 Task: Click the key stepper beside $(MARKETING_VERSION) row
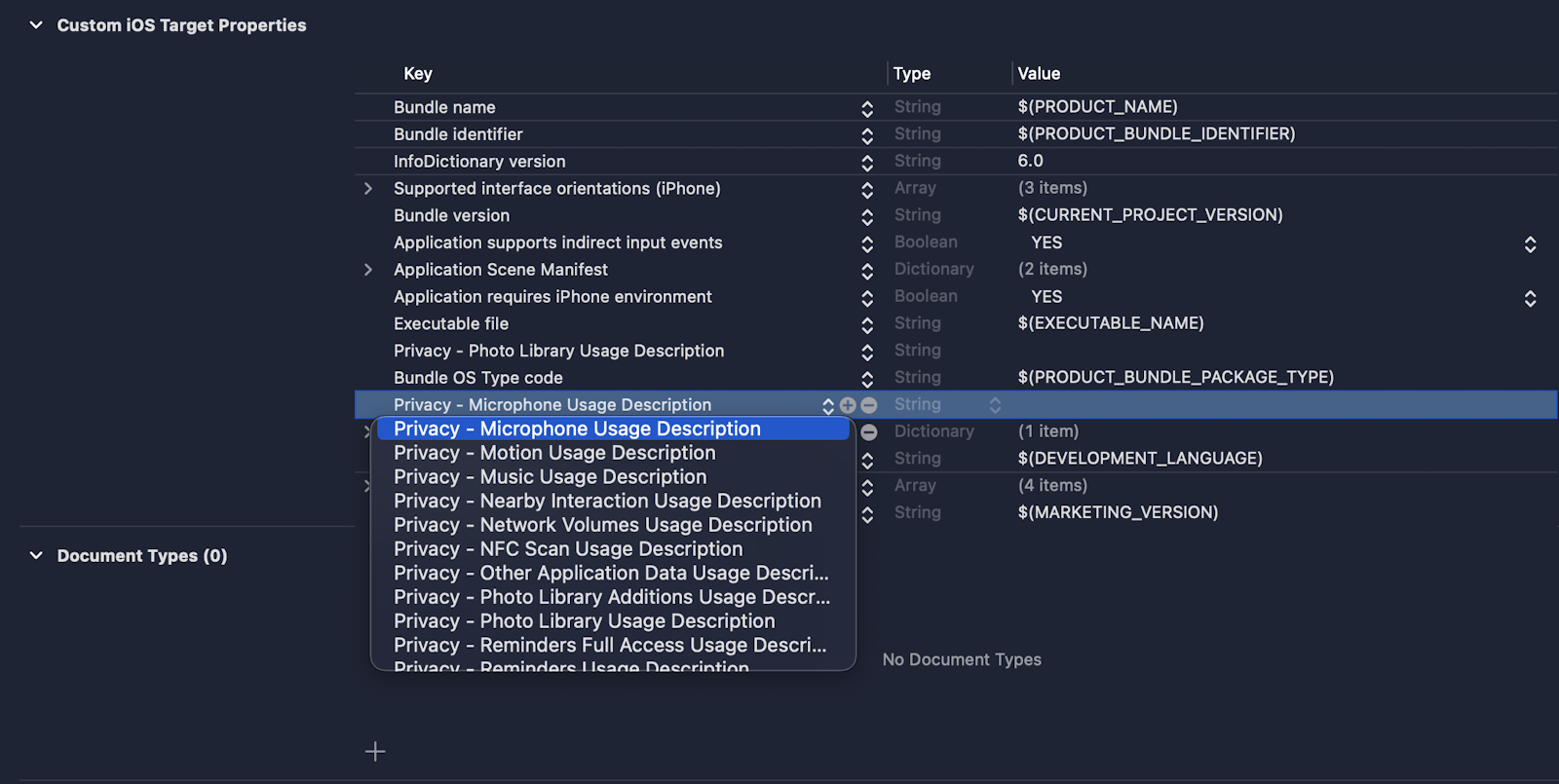click(x=867, y=513)
